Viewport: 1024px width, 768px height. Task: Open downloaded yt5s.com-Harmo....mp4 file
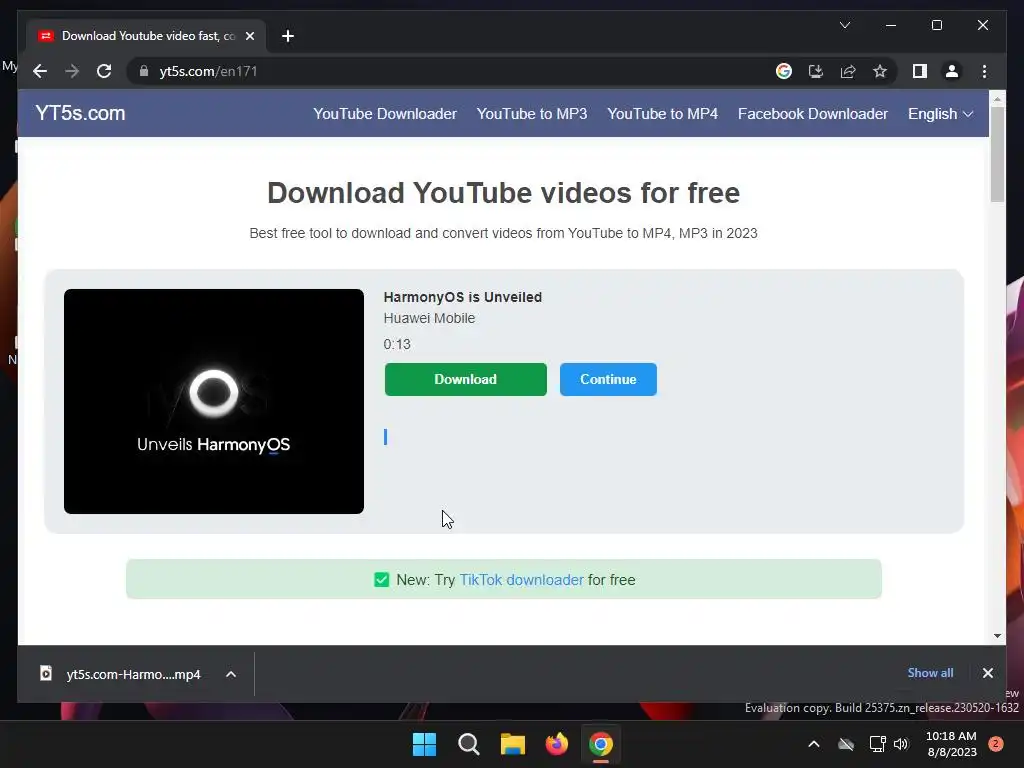(x=133, y=674)
